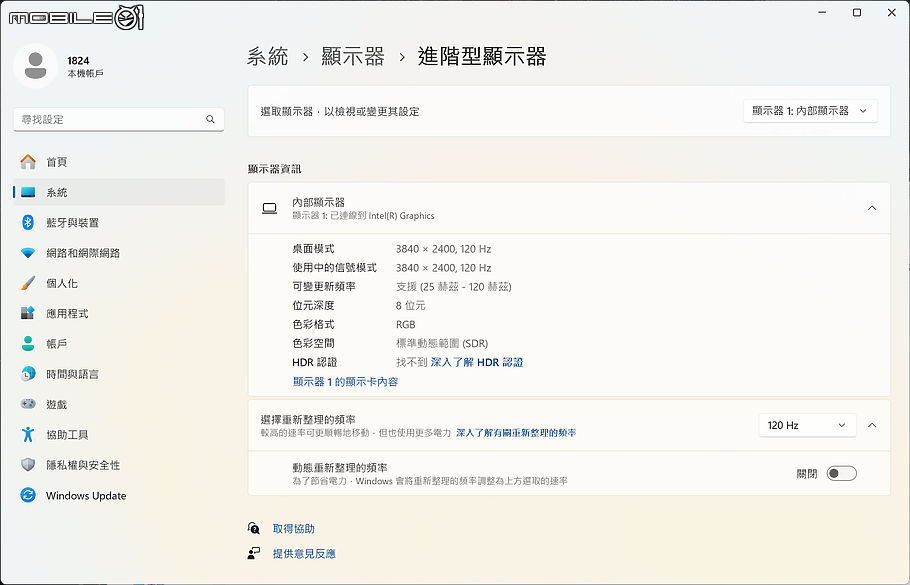Open 深入了解 HDR 認證 link

pyautogui.click(x=477, y=362)
